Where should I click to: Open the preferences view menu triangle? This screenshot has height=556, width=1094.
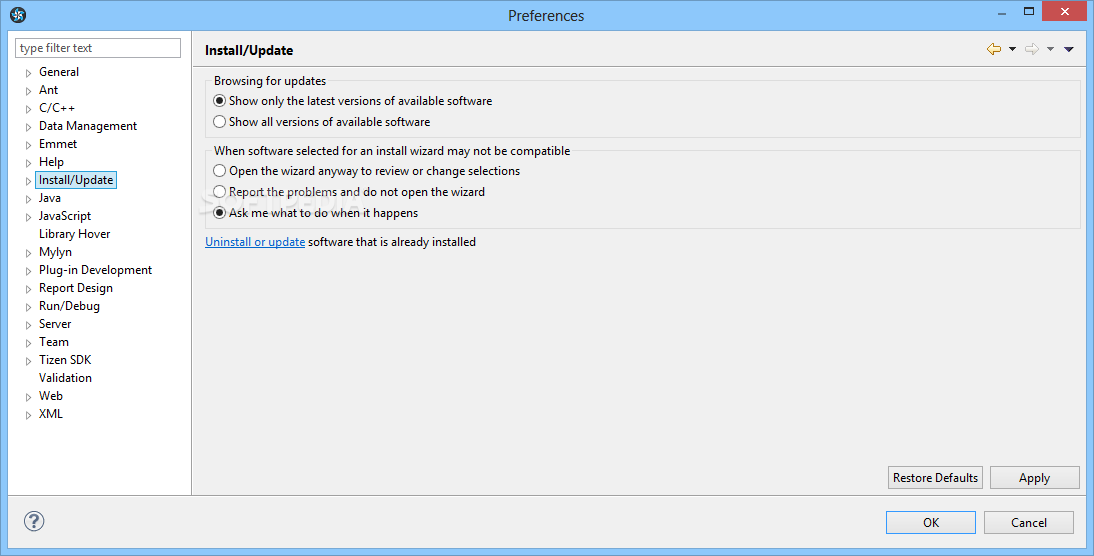pos(1068,49)
